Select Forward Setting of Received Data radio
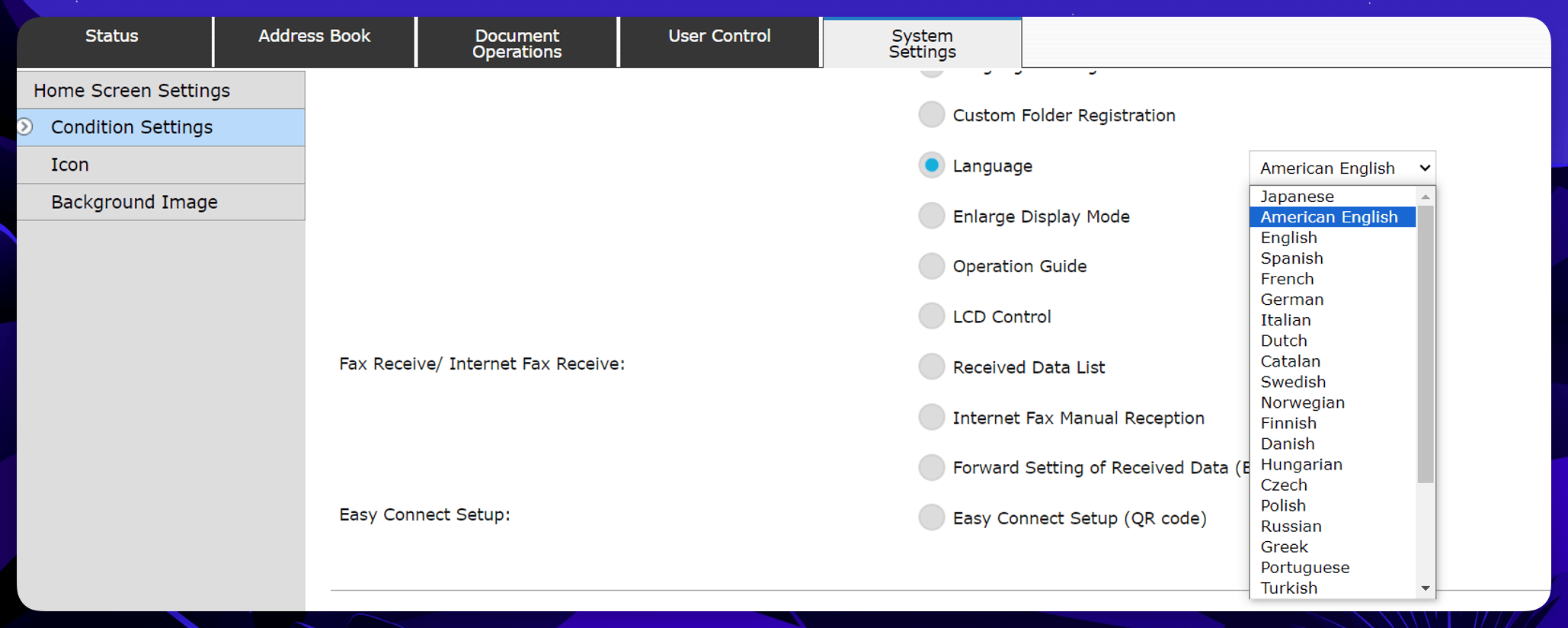Image resolution: width=1568 pixels, height=628 pixels. [931, 467]
